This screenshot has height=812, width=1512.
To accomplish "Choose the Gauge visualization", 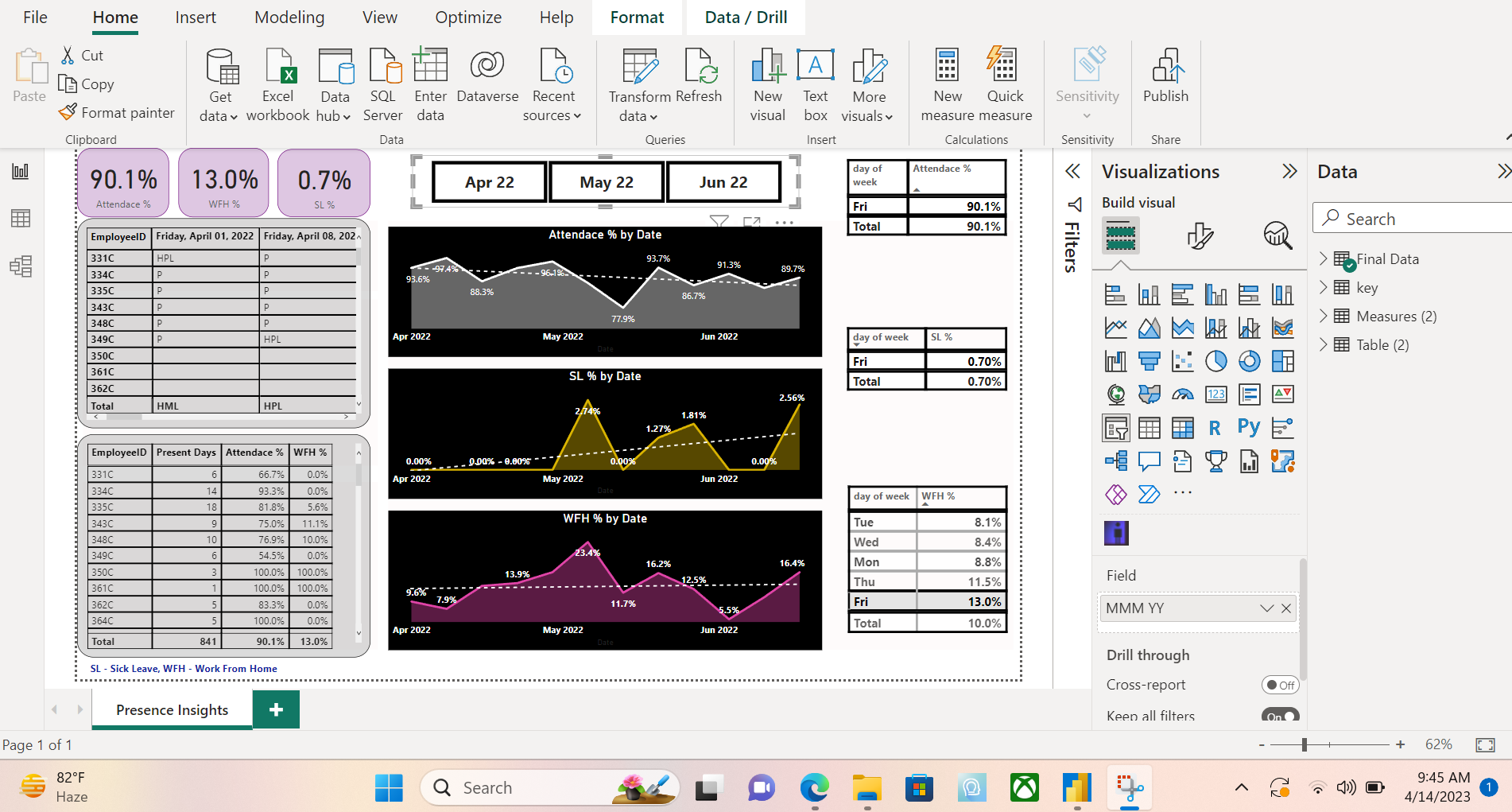I will [1182, 394].
